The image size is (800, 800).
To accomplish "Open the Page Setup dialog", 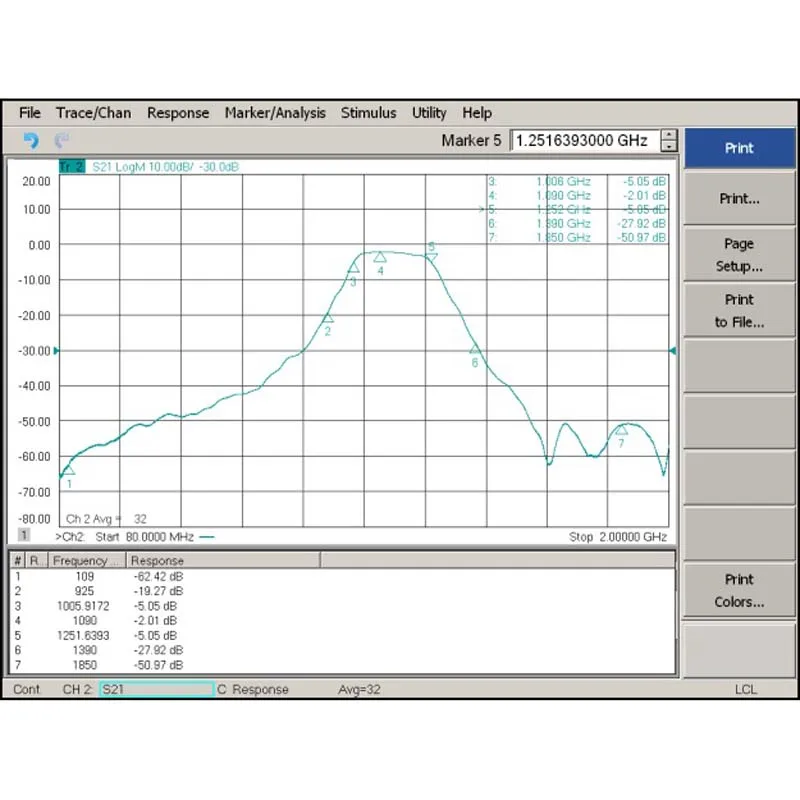I will (739, 255).
